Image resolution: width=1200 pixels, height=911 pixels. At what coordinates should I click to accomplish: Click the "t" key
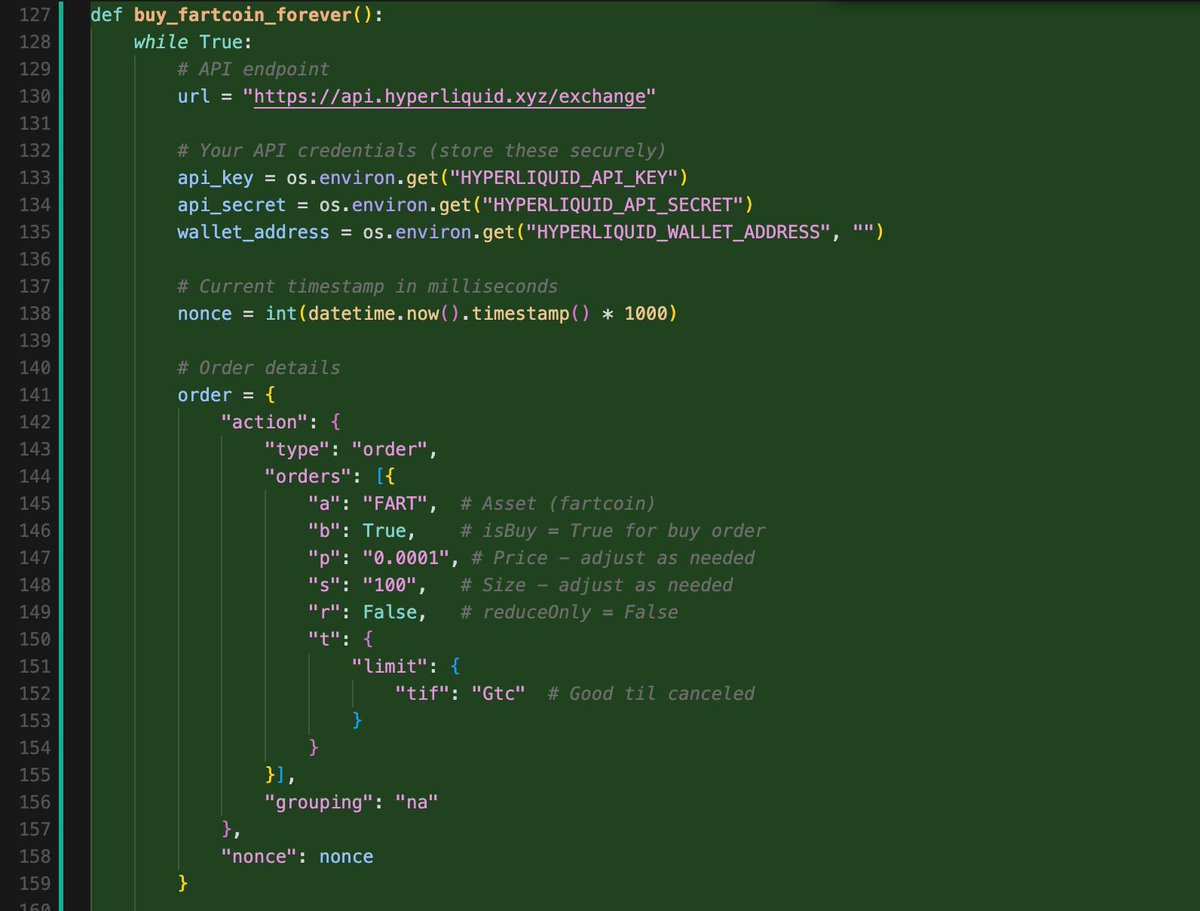pos(324,639)
